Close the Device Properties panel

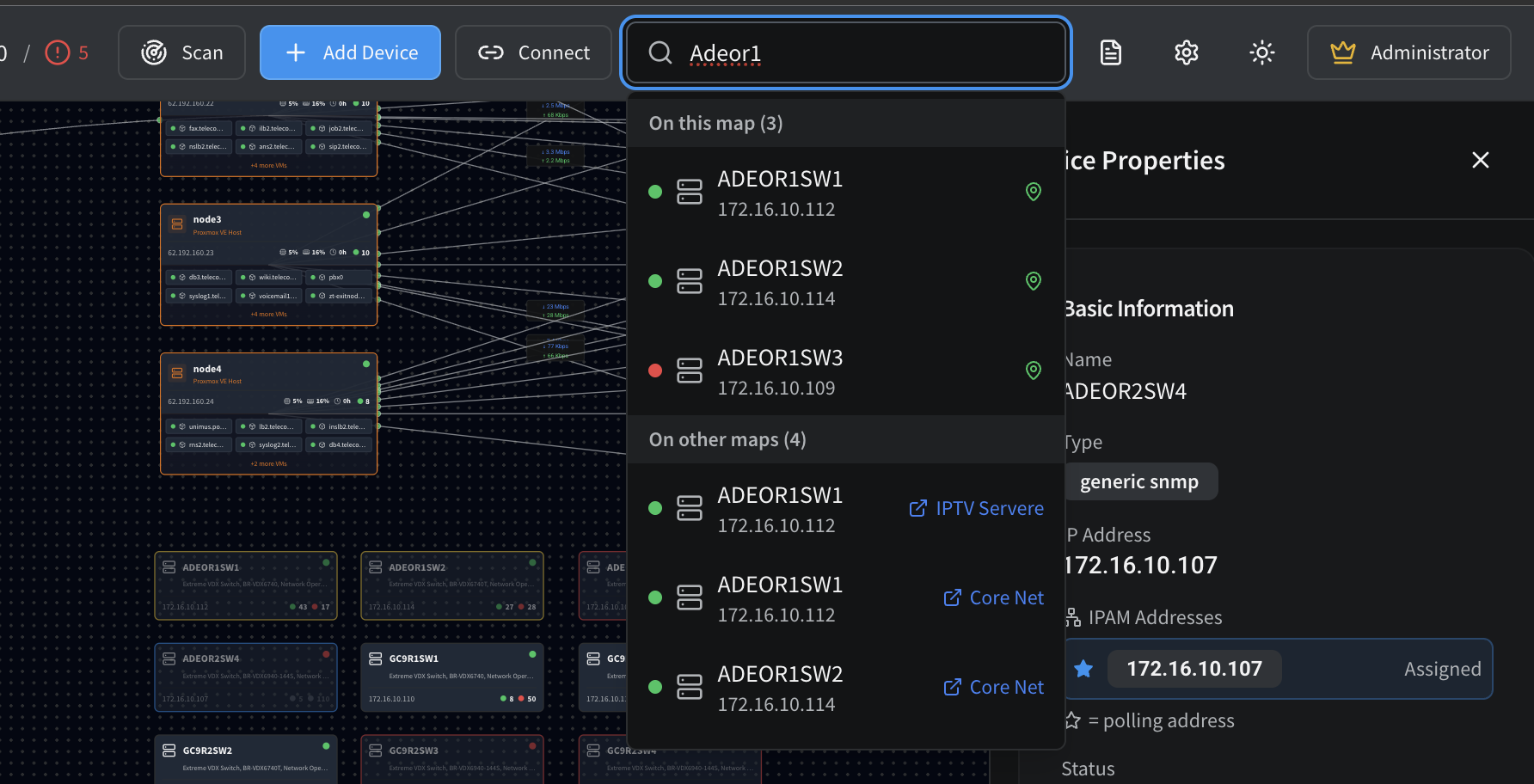[x=1480, y=160]
